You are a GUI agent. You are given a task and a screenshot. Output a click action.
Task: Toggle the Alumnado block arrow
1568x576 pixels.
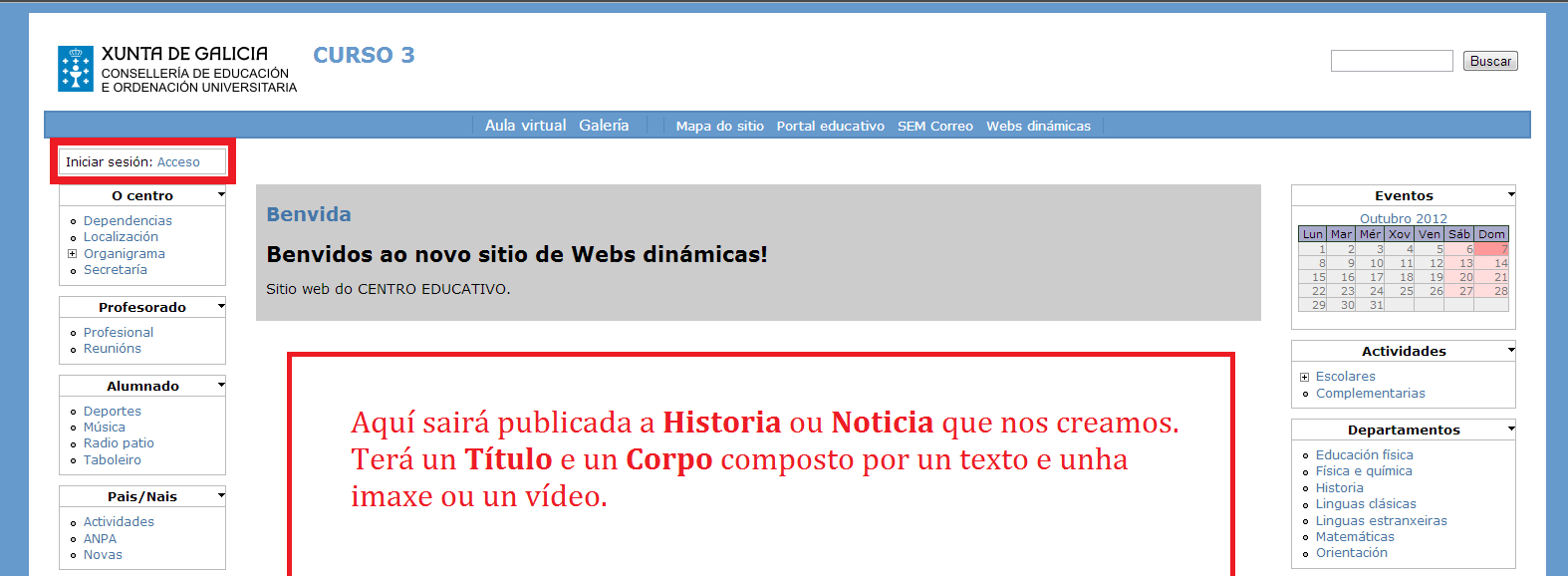(221, 385)
